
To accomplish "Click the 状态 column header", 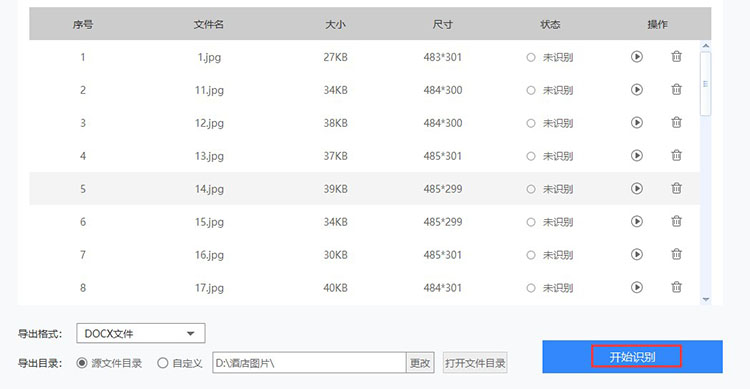I will [x=550, y=24].
